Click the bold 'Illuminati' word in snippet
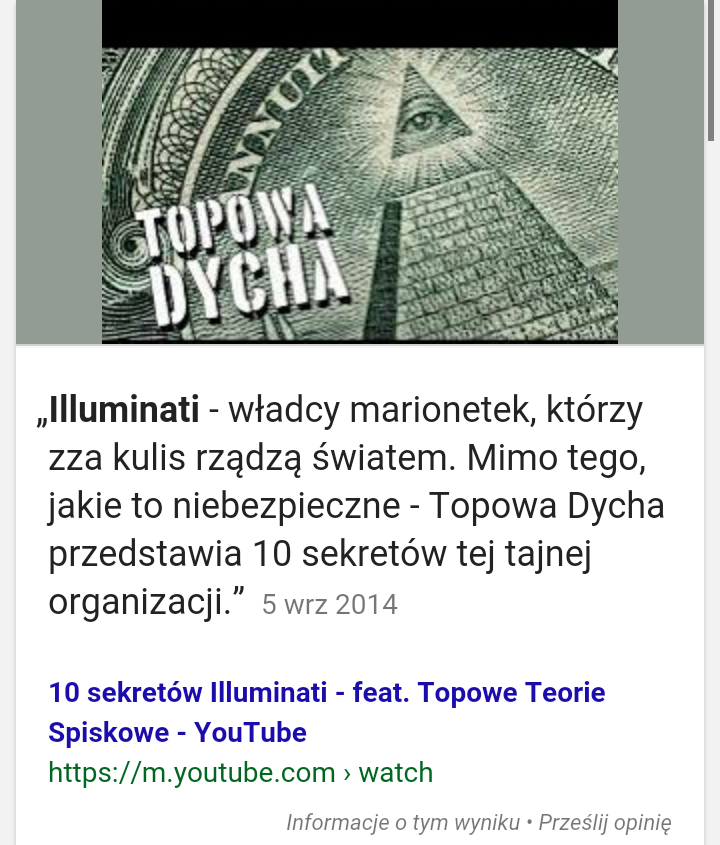The height and width of the screenshot is (845, 720). 124,410
